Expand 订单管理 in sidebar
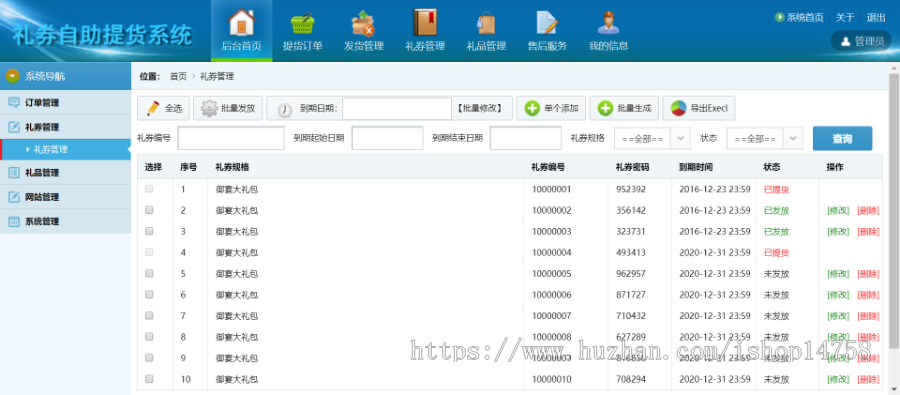The image size is (900, 395). tap(65, 103)
